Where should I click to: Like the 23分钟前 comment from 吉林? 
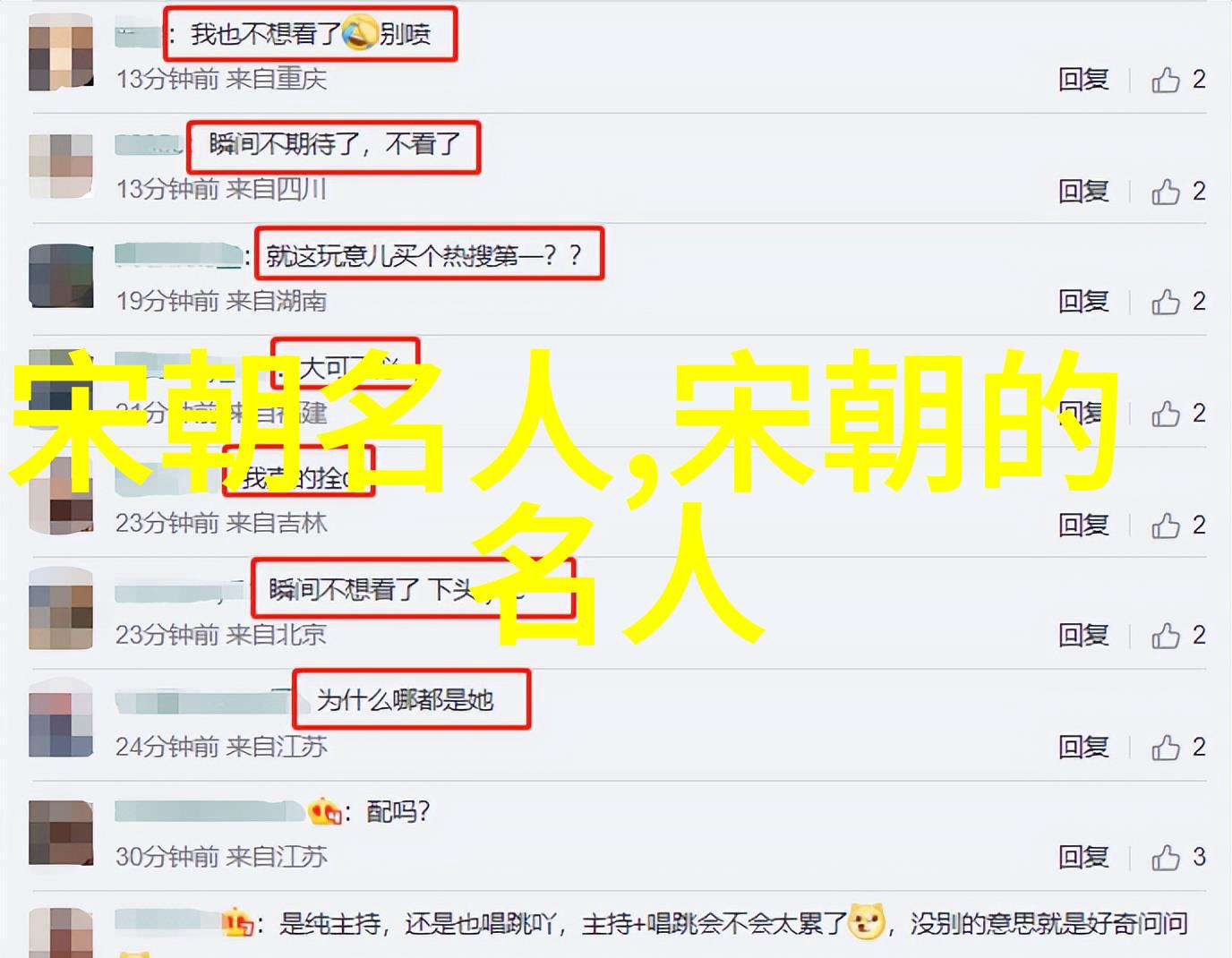click(1166, 525)
